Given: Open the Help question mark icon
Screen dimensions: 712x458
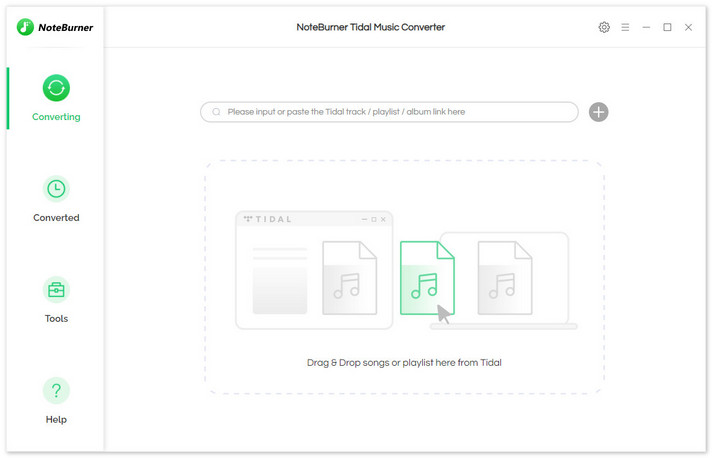Looking at the screenshot, I should tap(56, 390).
